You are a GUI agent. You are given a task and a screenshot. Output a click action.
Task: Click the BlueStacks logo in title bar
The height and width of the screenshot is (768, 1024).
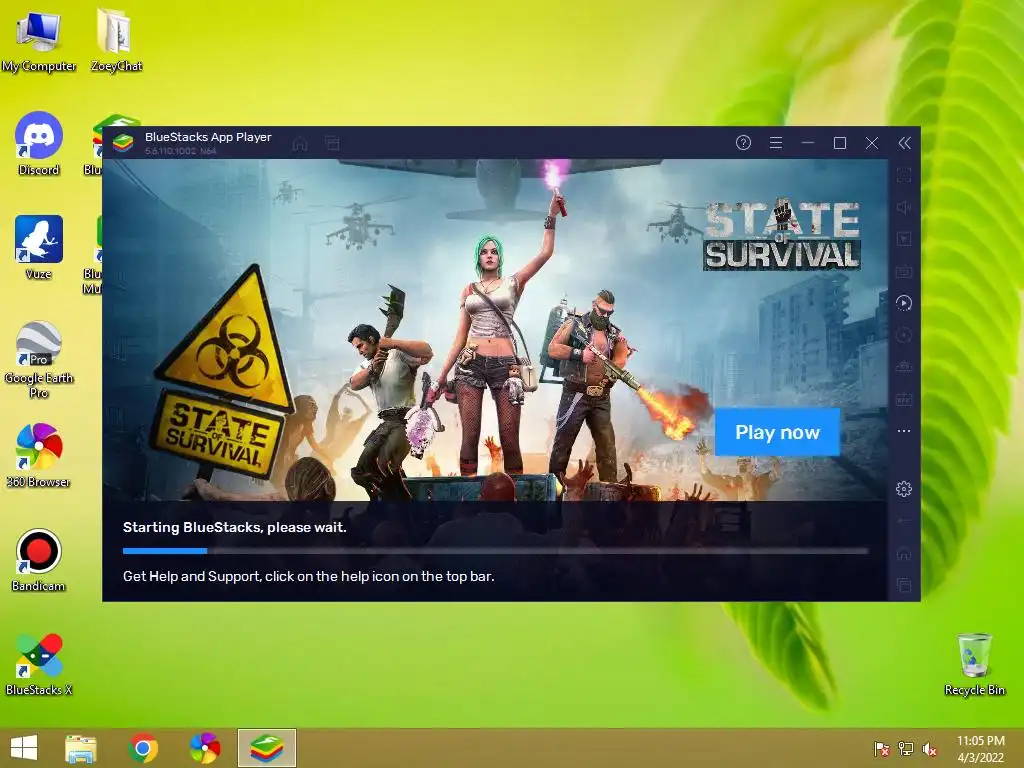point(123,142)
